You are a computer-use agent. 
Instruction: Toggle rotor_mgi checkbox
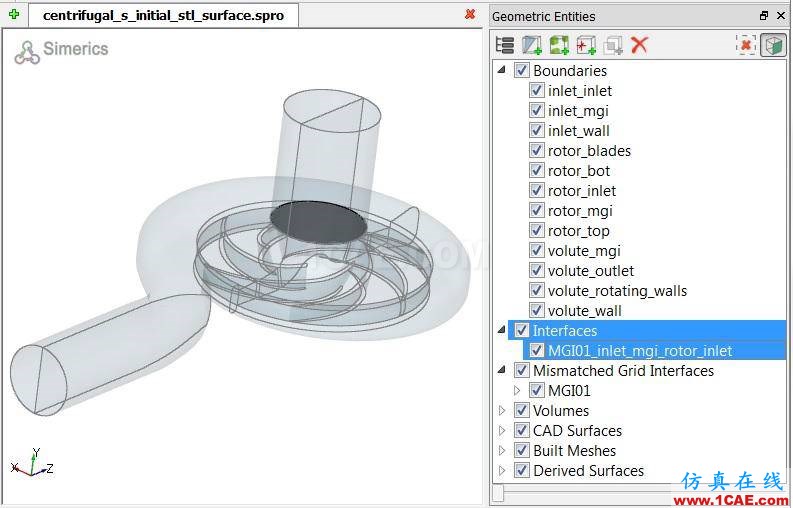[x=537, y=210]
